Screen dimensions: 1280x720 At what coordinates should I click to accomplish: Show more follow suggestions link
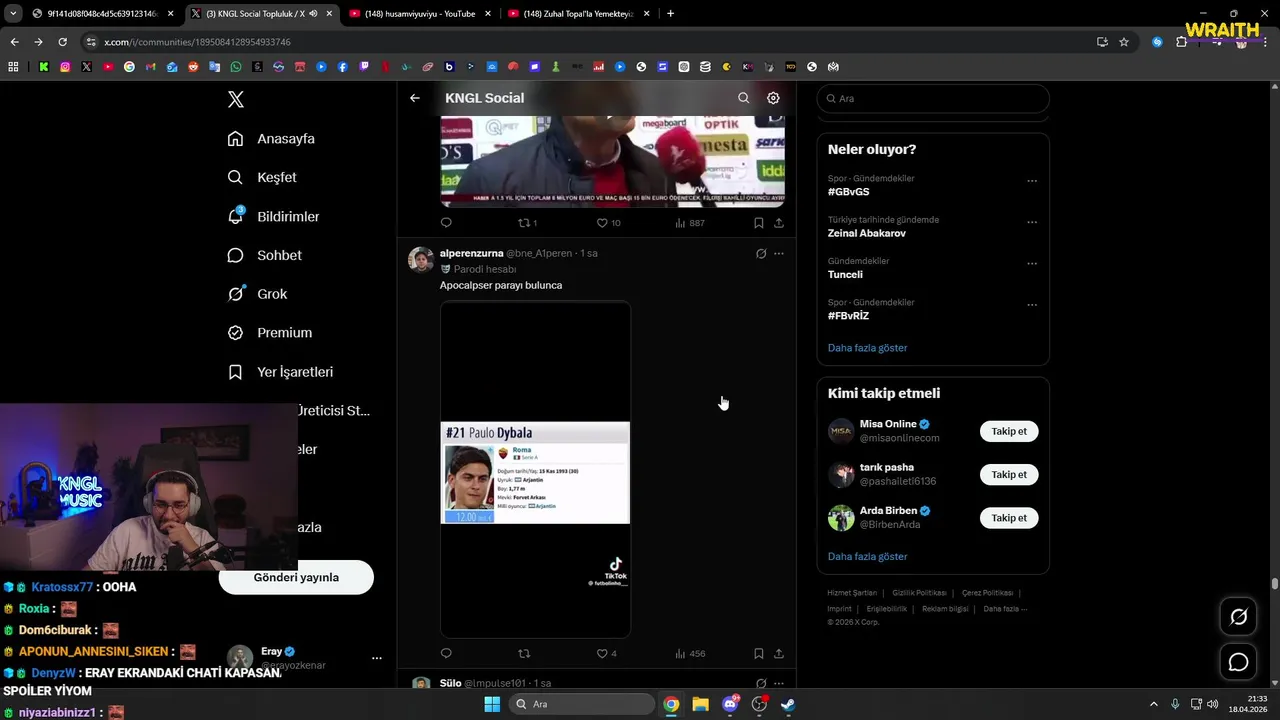tap(867, 556)
